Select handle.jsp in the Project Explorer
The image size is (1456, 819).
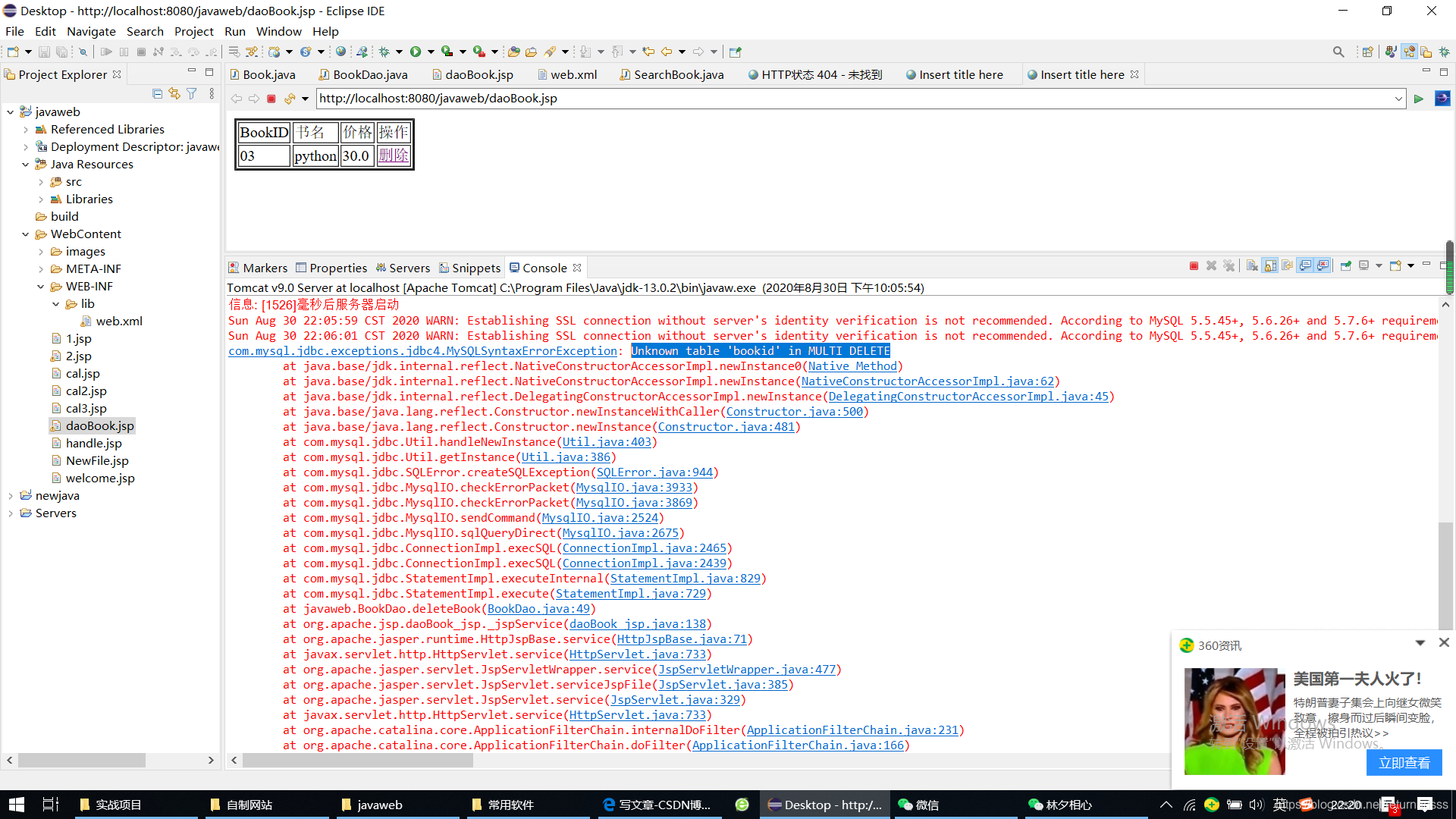coord(93,444)
